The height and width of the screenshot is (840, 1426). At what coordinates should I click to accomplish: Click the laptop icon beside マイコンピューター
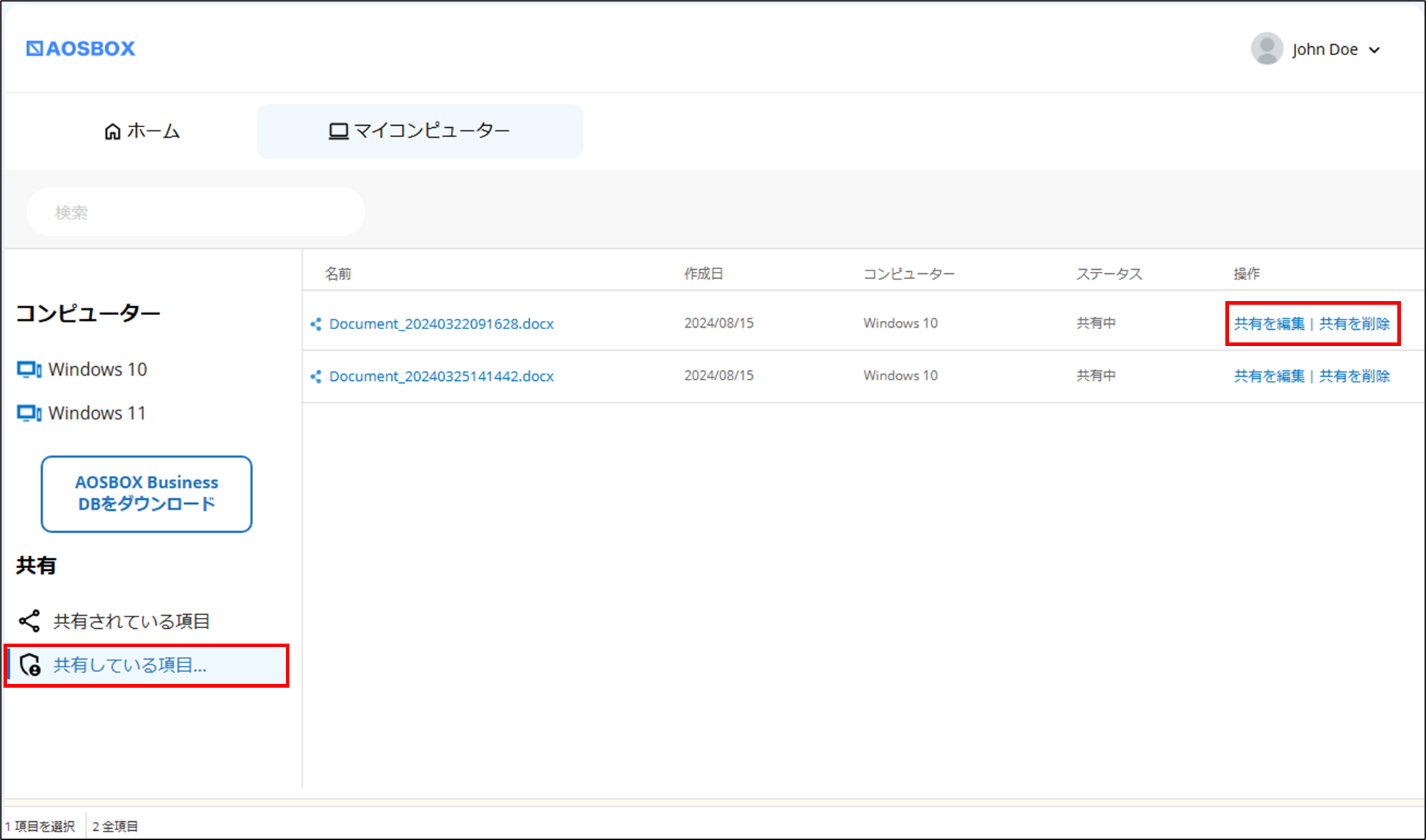338,131
